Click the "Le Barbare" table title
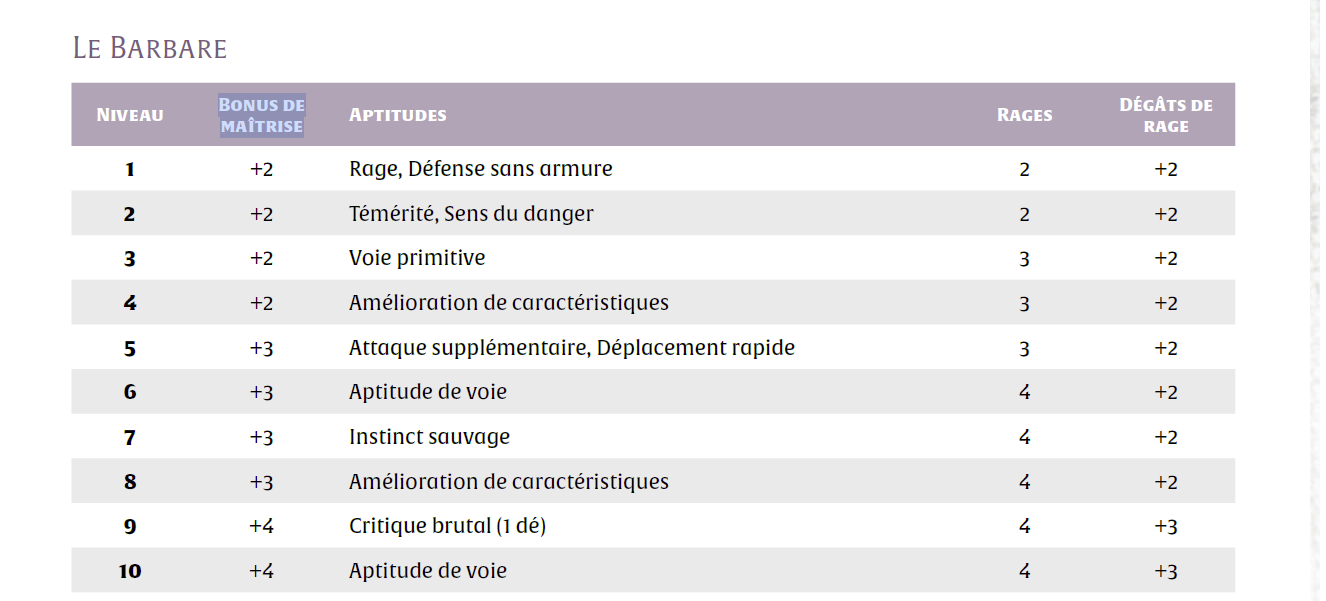The width and height of the screenshot is (1326, 601). coord(150,47)
